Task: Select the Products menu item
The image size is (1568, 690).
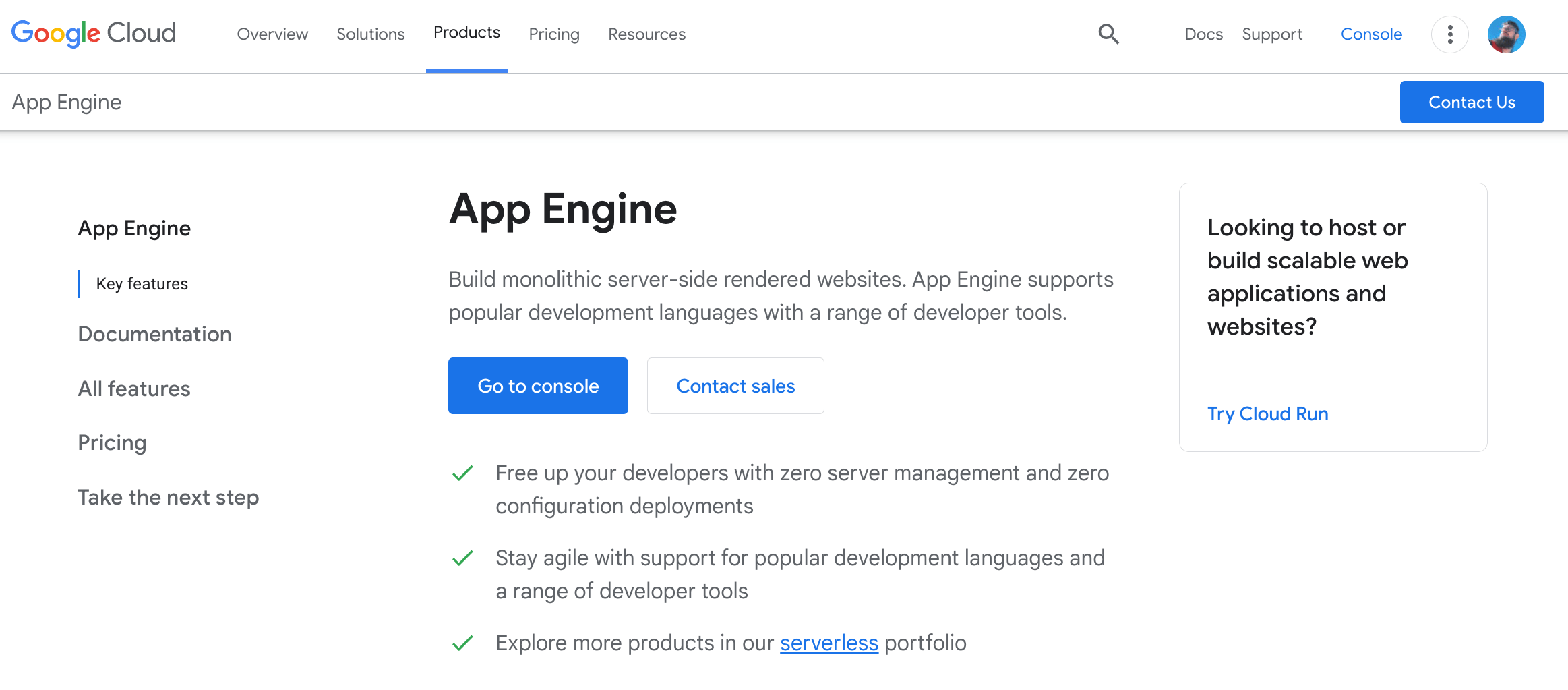Action: point(466,32)
